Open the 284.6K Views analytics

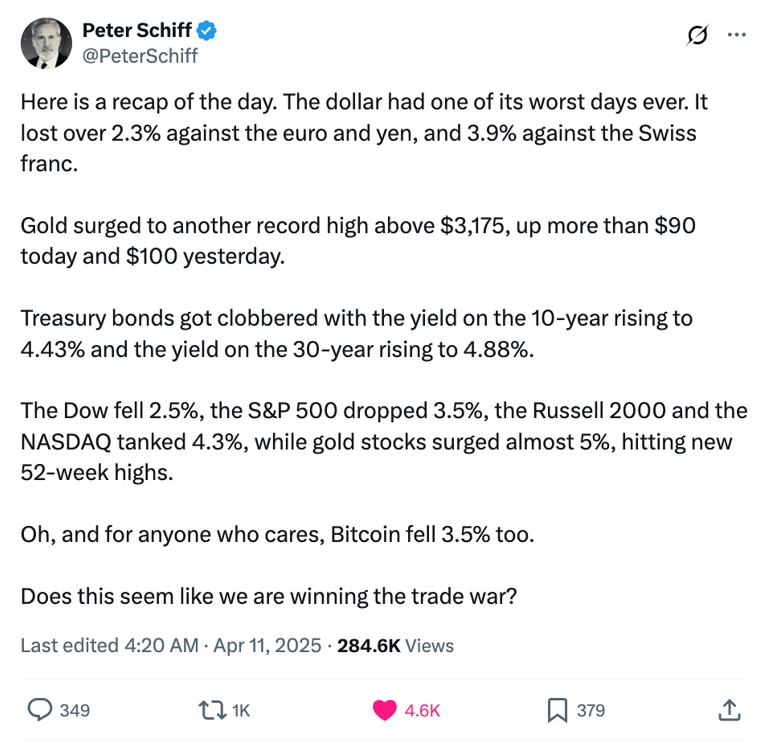[x=395, y=646]
